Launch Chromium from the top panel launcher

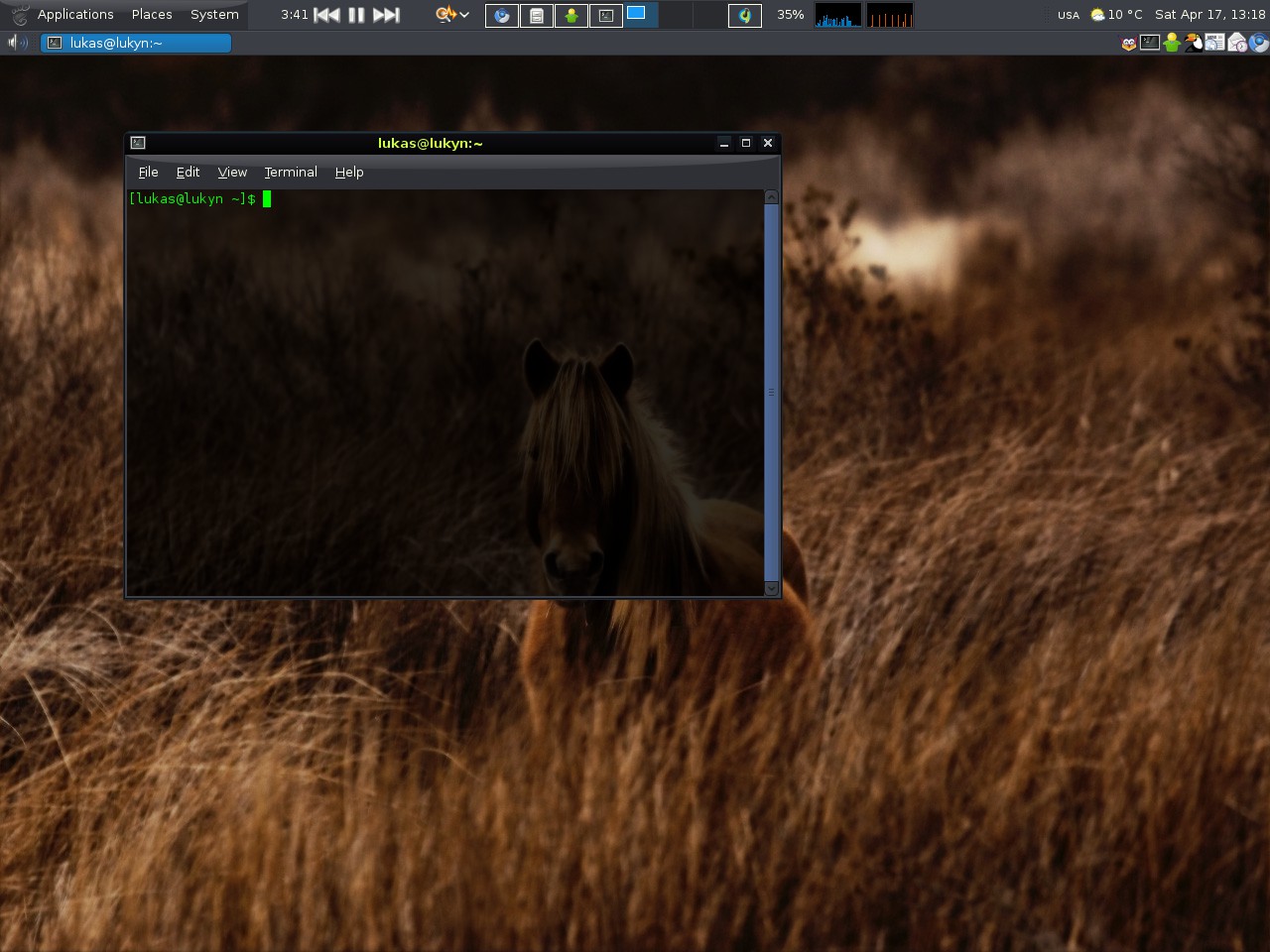(502, 16)
